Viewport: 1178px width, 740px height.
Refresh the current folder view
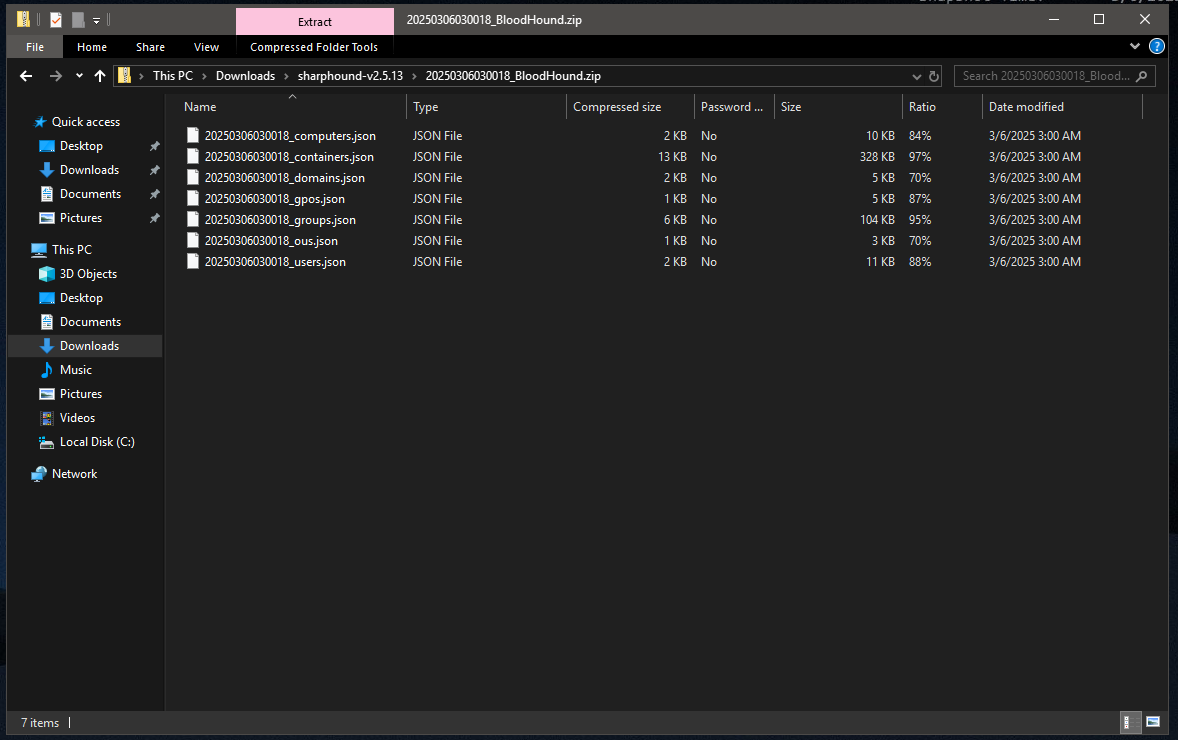[934, 76]
